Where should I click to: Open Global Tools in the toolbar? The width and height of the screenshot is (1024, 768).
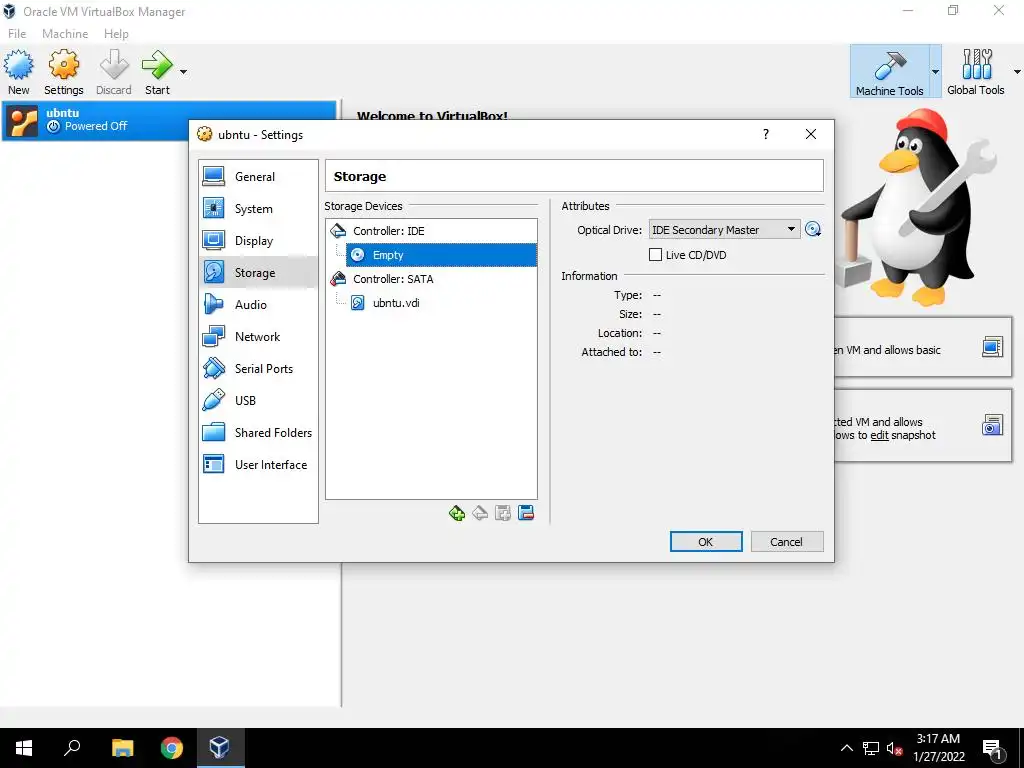[976, 72]
